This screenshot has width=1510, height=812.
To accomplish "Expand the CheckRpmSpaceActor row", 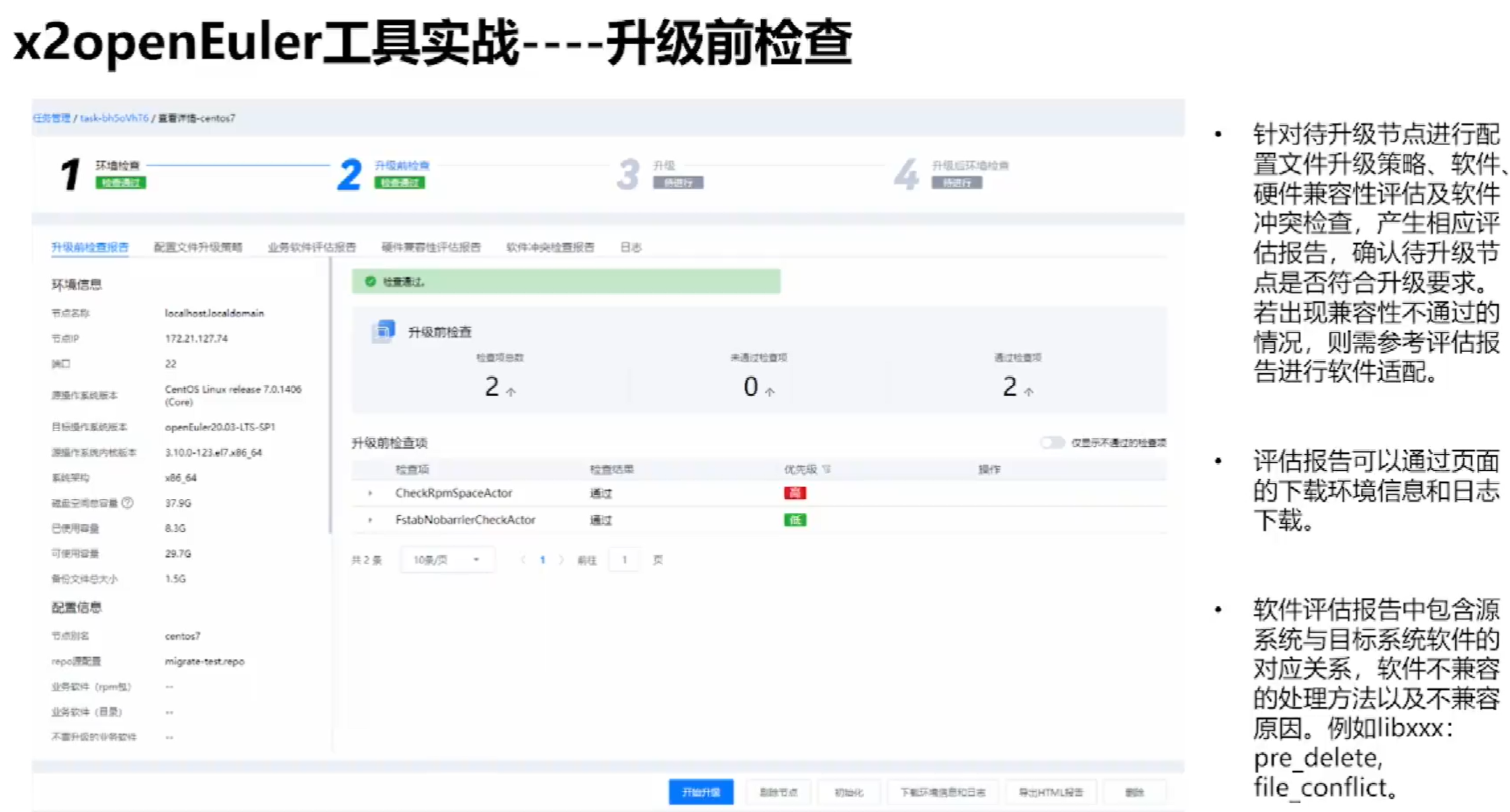I will tap(370, 493).
